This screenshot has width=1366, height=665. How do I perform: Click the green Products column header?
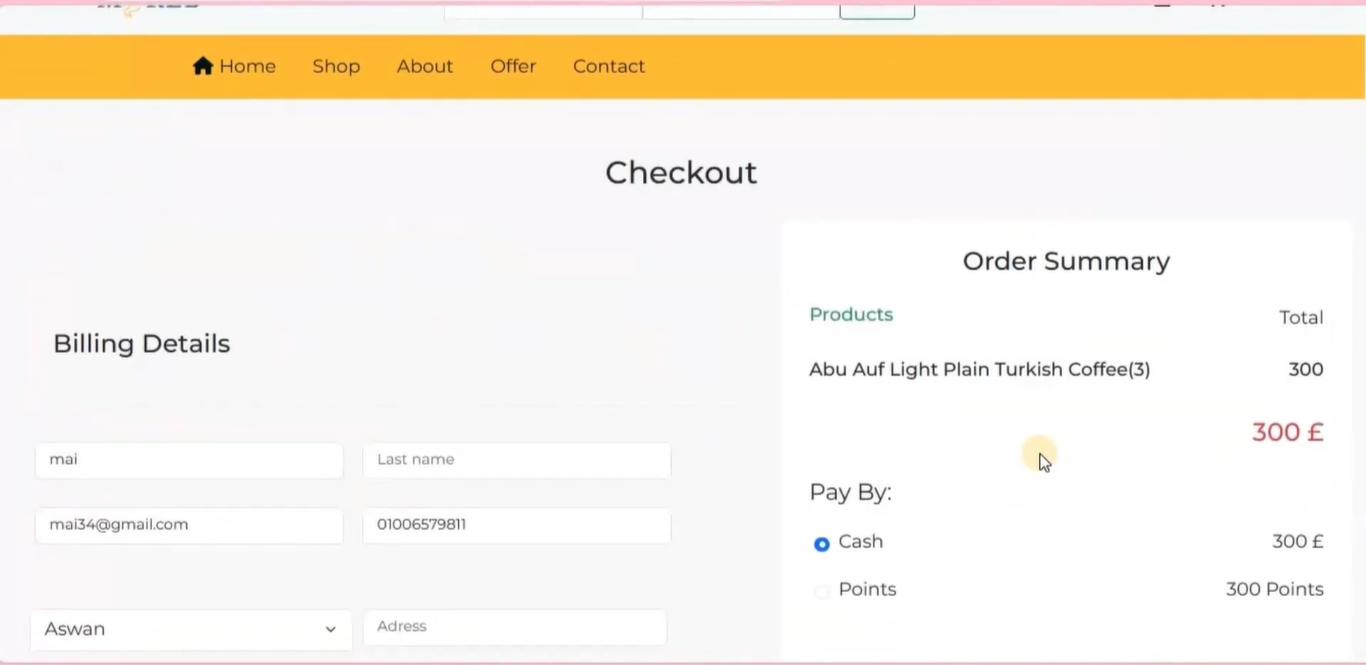tap(851, 315)
